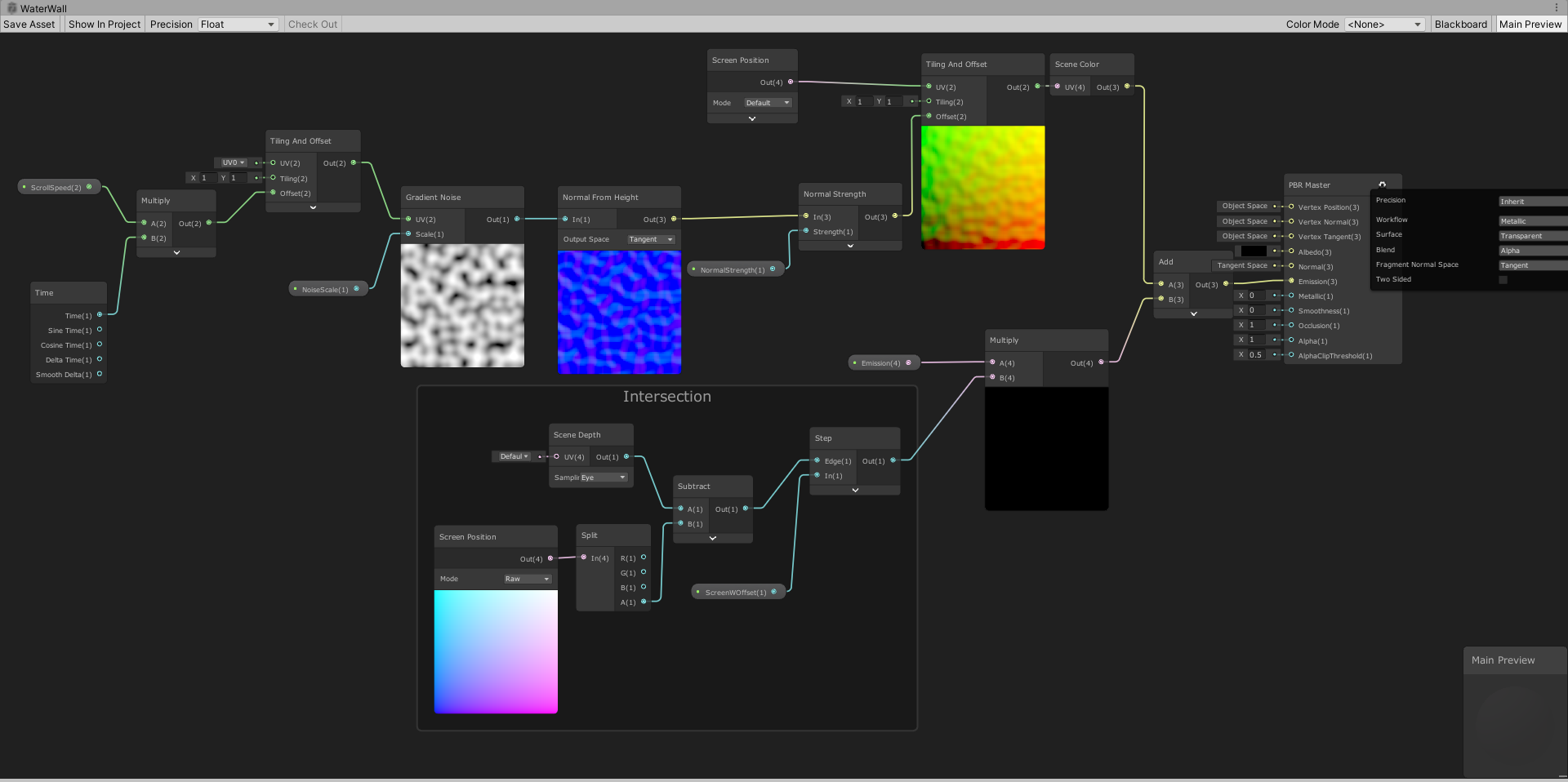Click the Out(1) port of Gradient Noise
1568x782 pixels.
[518, 219]
